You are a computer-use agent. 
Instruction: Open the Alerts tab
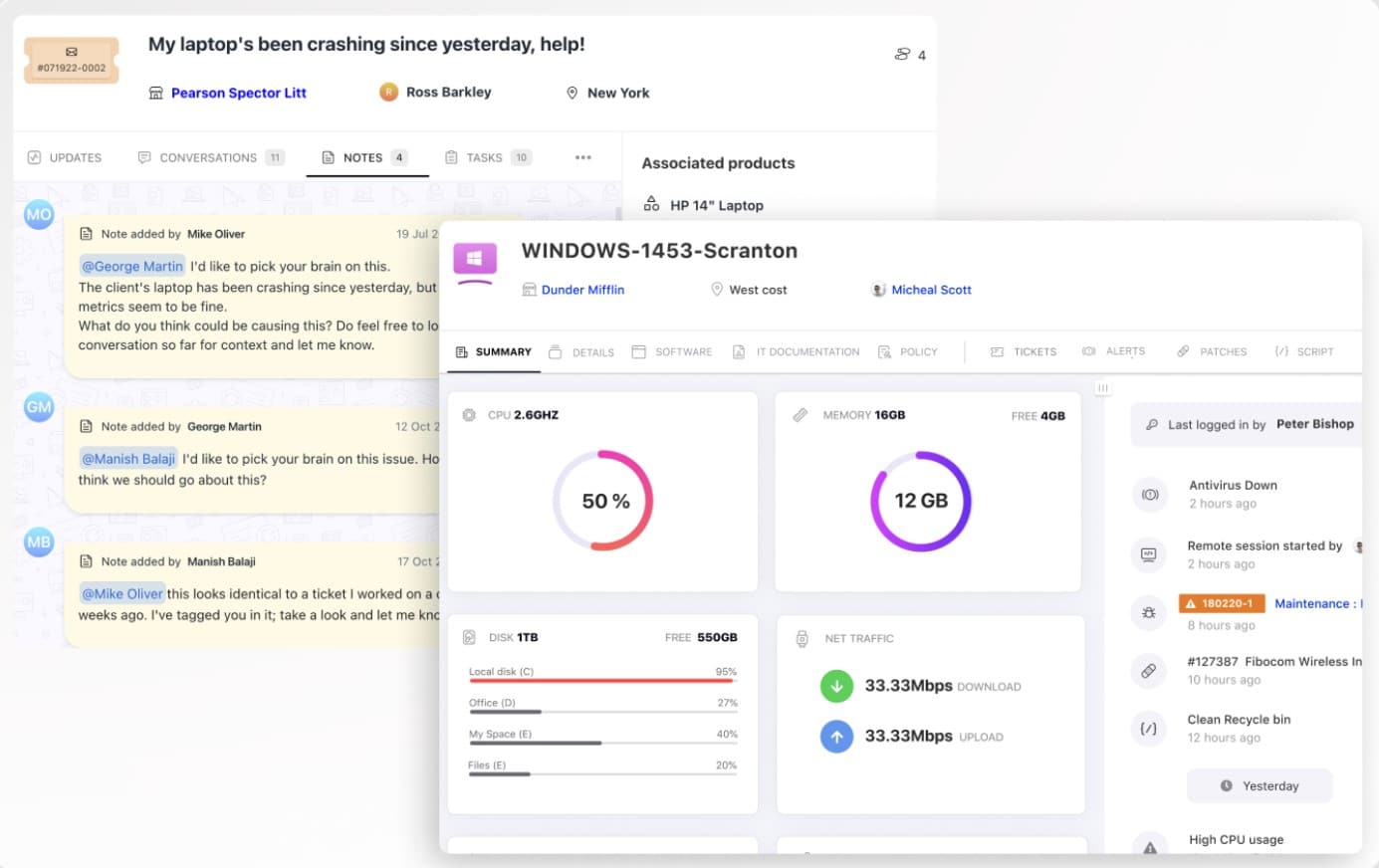[x=1114, y=351]
